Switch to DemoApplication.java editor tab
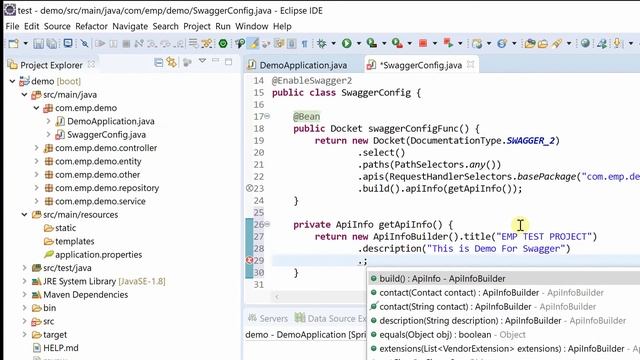Screen dimensions: 640x360 click(303, 65)
